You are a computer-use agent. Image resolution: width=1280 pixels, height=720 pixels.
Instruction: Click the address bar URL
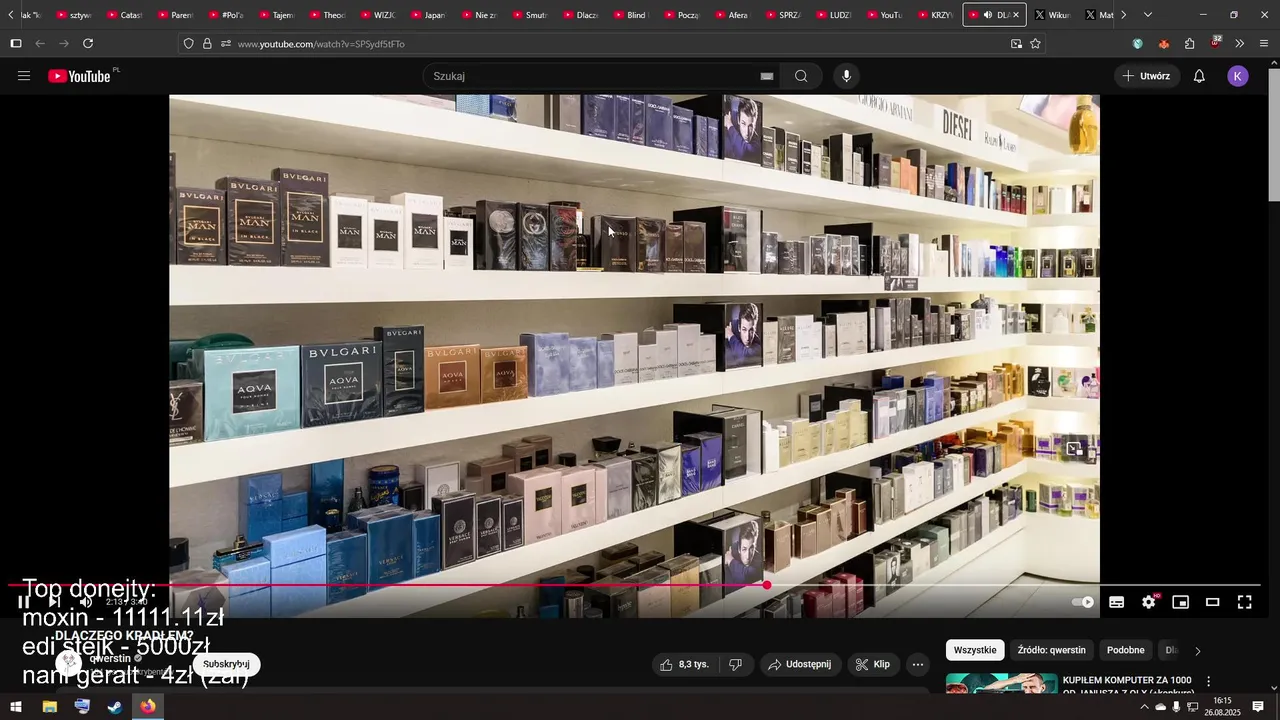coord(321,44)
